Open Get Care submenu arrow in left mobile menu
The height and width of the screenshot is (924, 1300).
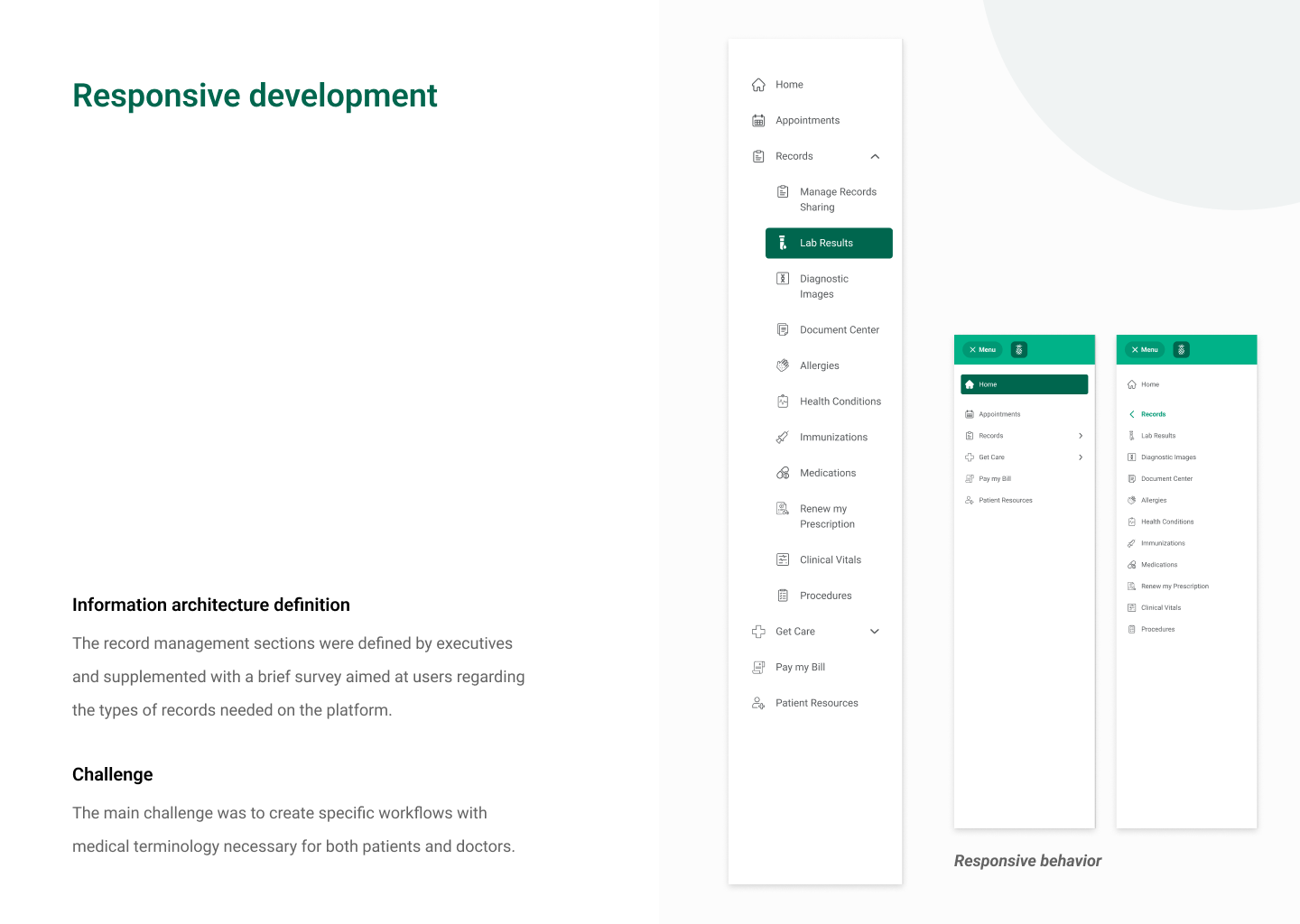pyautogui.click(x=1081, y=457)
